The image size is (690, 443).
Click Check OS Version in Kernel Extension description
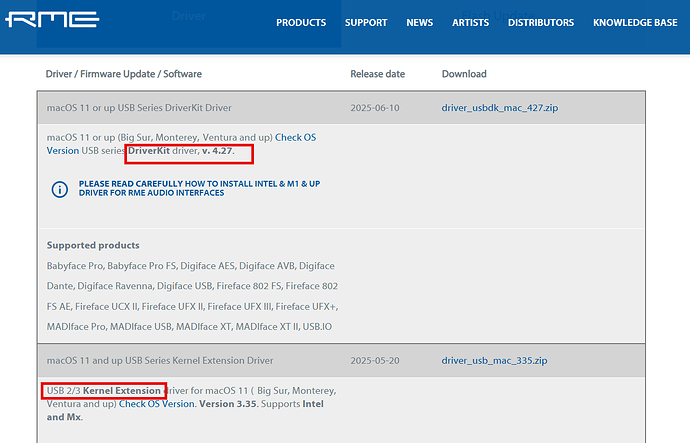point(156,404)
